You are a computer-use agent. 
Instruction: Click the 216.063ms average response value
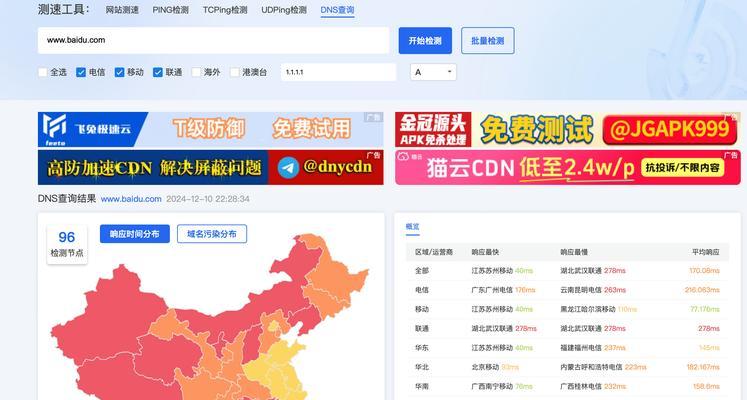tap(702, 290)
